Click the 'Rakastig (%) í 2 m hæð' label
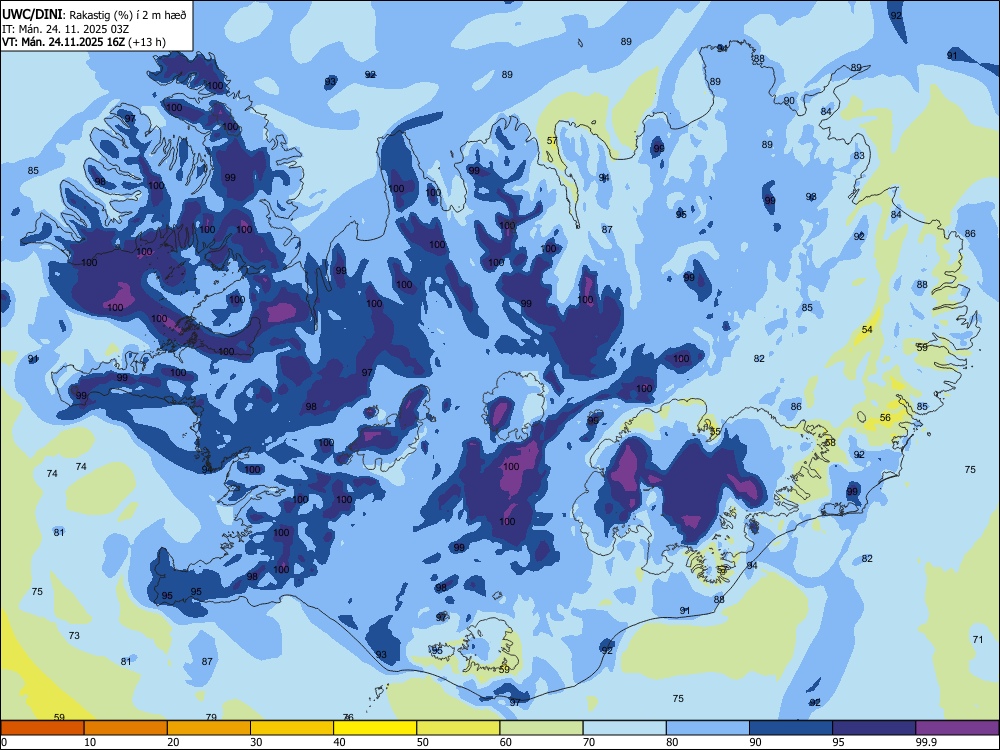This screenshot has width=1000, height=750. tap(129, 15)
